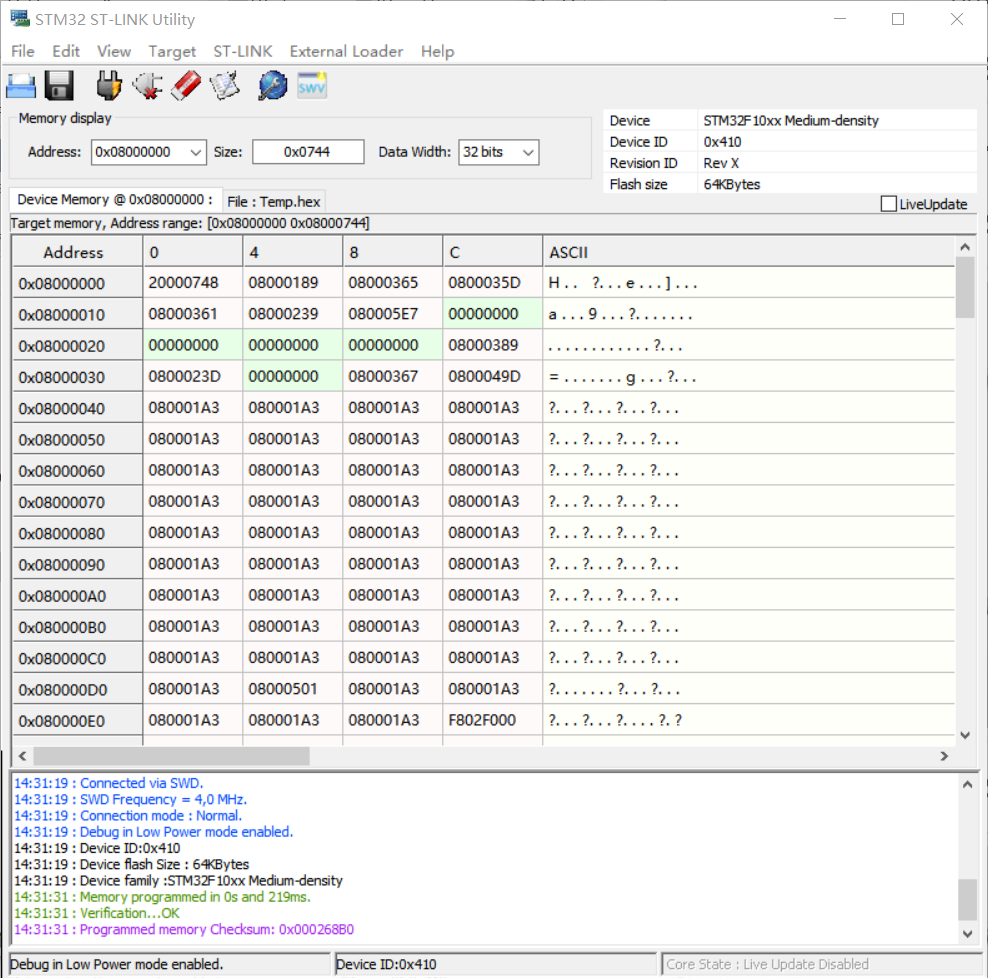Click horizontal scrollbar left arrow
Viewport: 988px width, 978px height.
pyautogui.click(x=23, y=756)
